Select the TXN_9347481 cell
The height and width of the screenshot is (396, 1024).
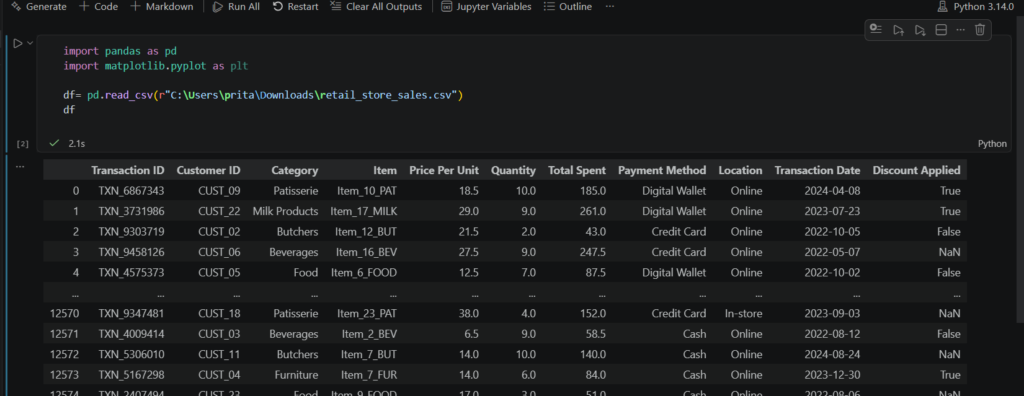pyautogui.click(x=131, y=313)
